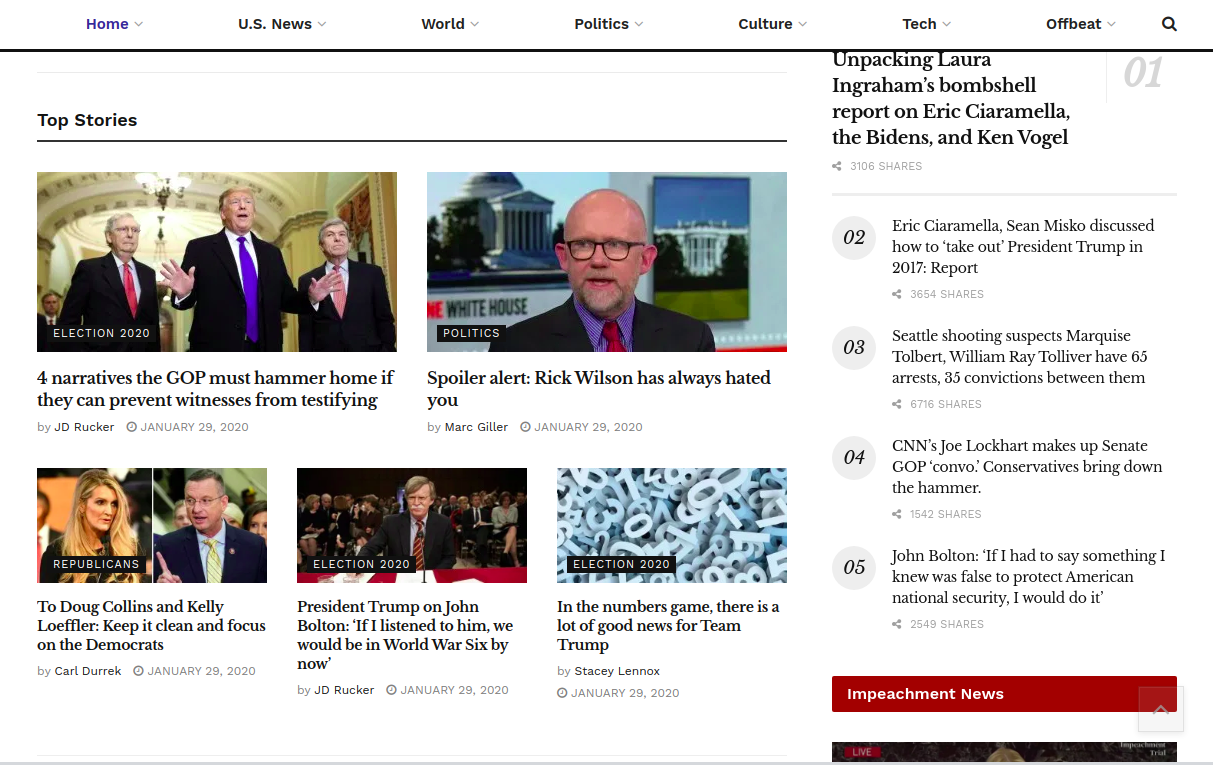1213x765 pixels.
Task: Select the REPUBLICANS category tag
Action: [x=96, y=564]
